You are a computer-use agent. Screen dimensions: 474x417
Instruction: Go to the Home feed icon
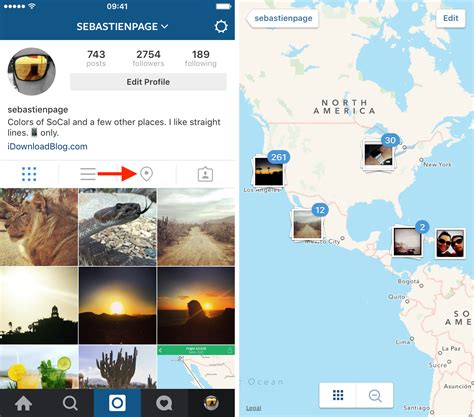point(23,403)
